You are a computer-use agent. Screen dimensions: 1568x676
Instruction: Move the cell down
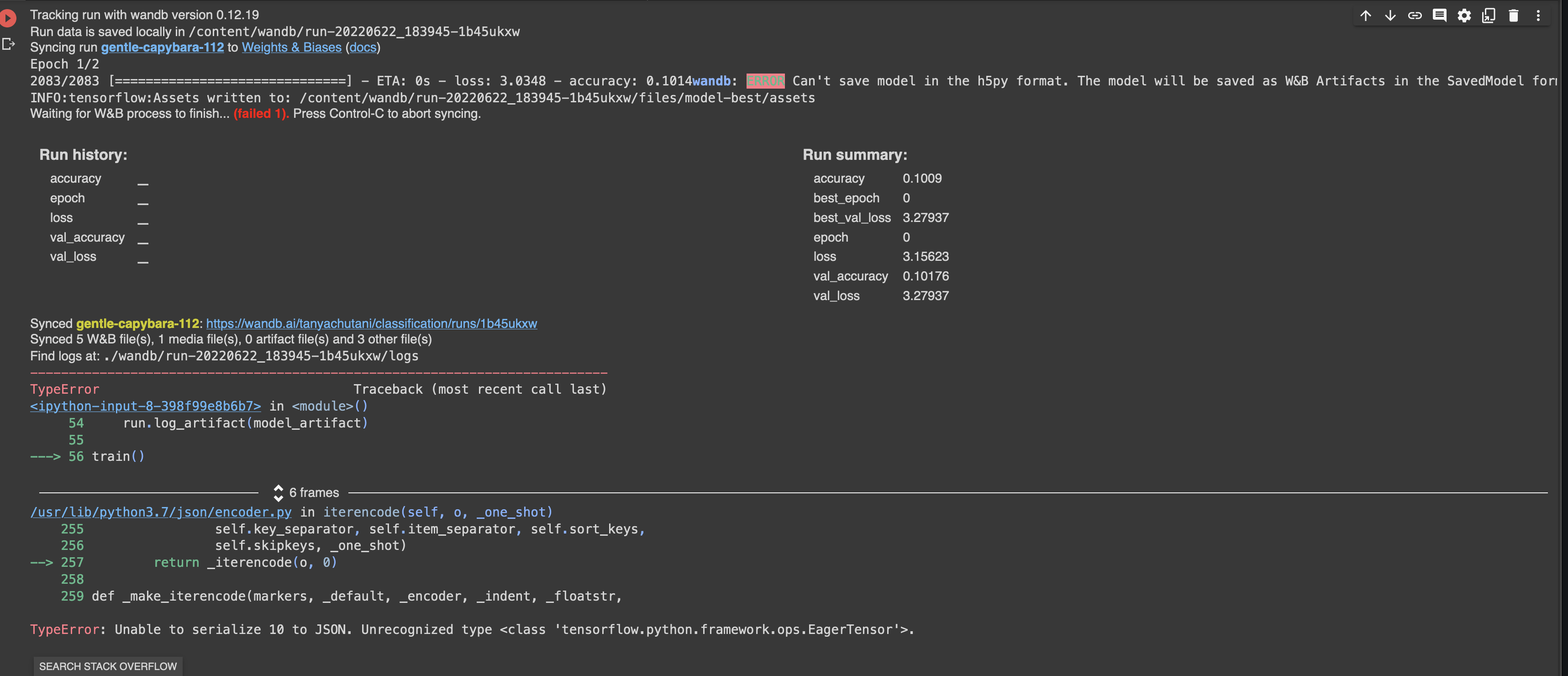pos(1390,15)
